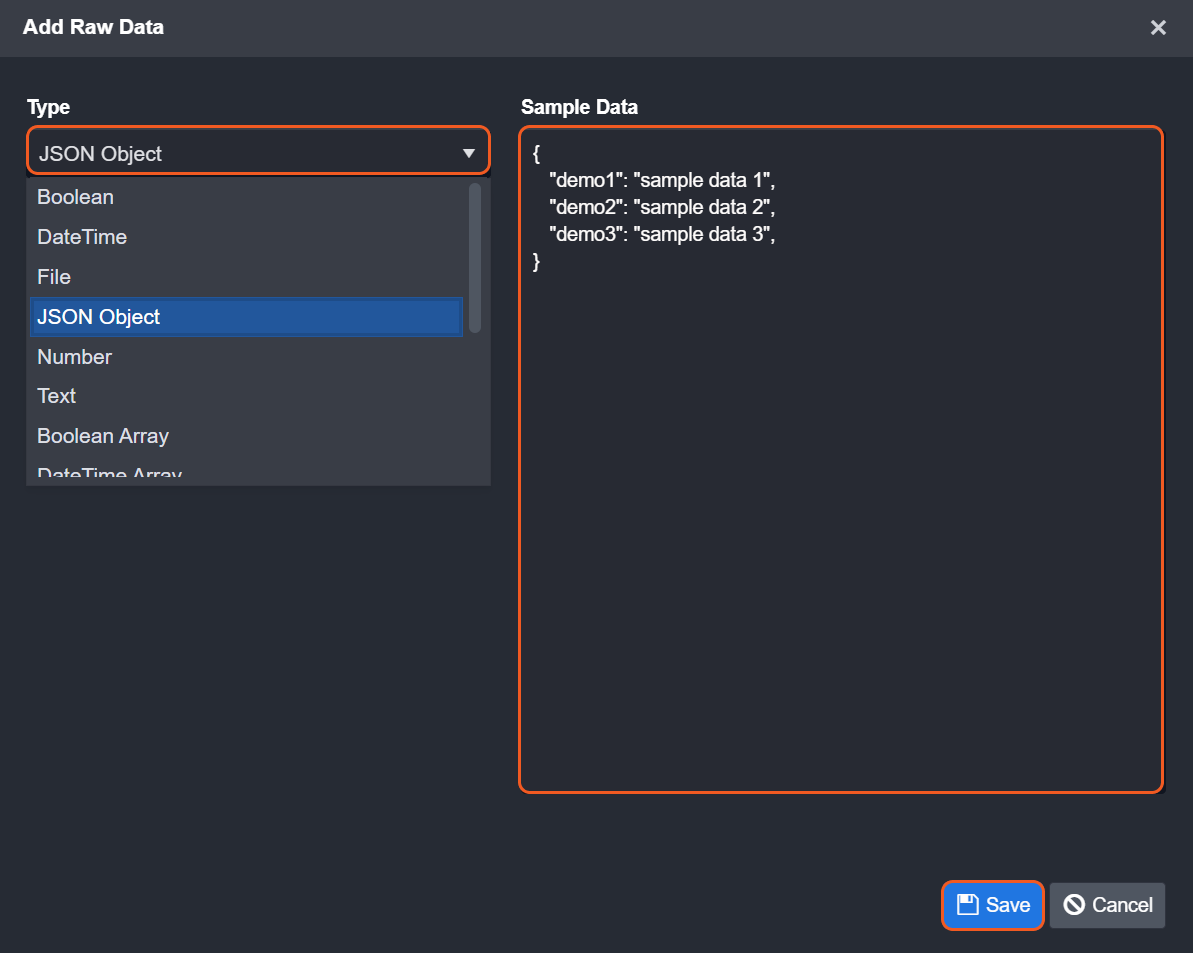Image resolution: width=1193 pixels, height=953 pixels.
Task: Place cursor on the demo3 line
Action: [x=662, y=235]
